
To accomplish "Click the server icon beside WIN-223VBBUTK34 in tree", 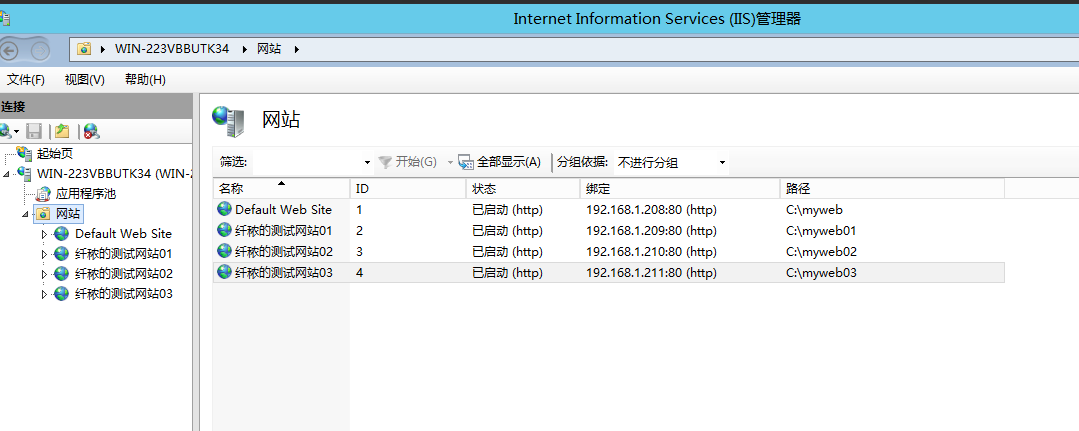I will (24, 174).
